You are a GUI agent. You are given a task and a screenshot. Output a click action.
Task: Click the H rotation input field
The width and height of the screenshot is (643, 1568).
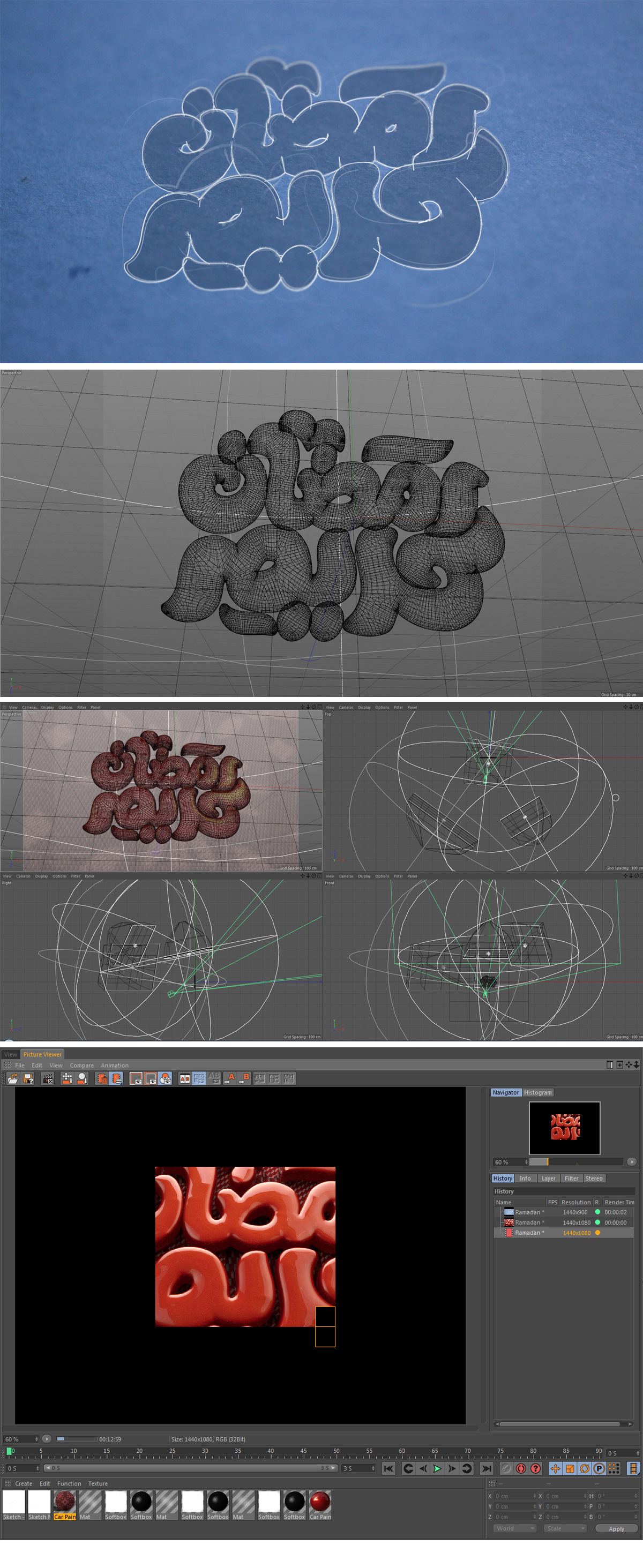617,1496
